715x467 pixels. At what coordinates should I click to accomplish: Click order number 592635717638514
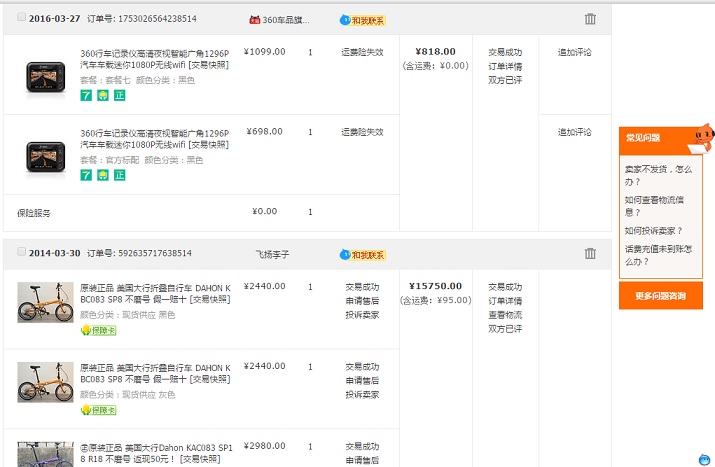[x=155, y=253]
